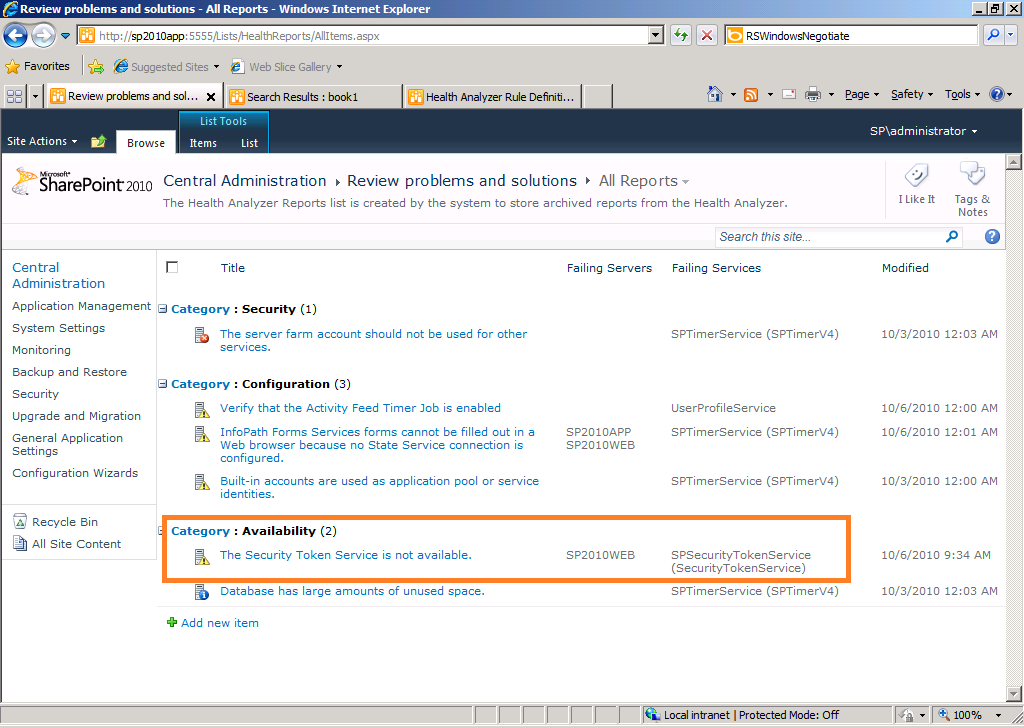This screenshot has height=728, width=1024.
Task: Open the Suggested Sites dropdown
Action: (x=216, y=67)
